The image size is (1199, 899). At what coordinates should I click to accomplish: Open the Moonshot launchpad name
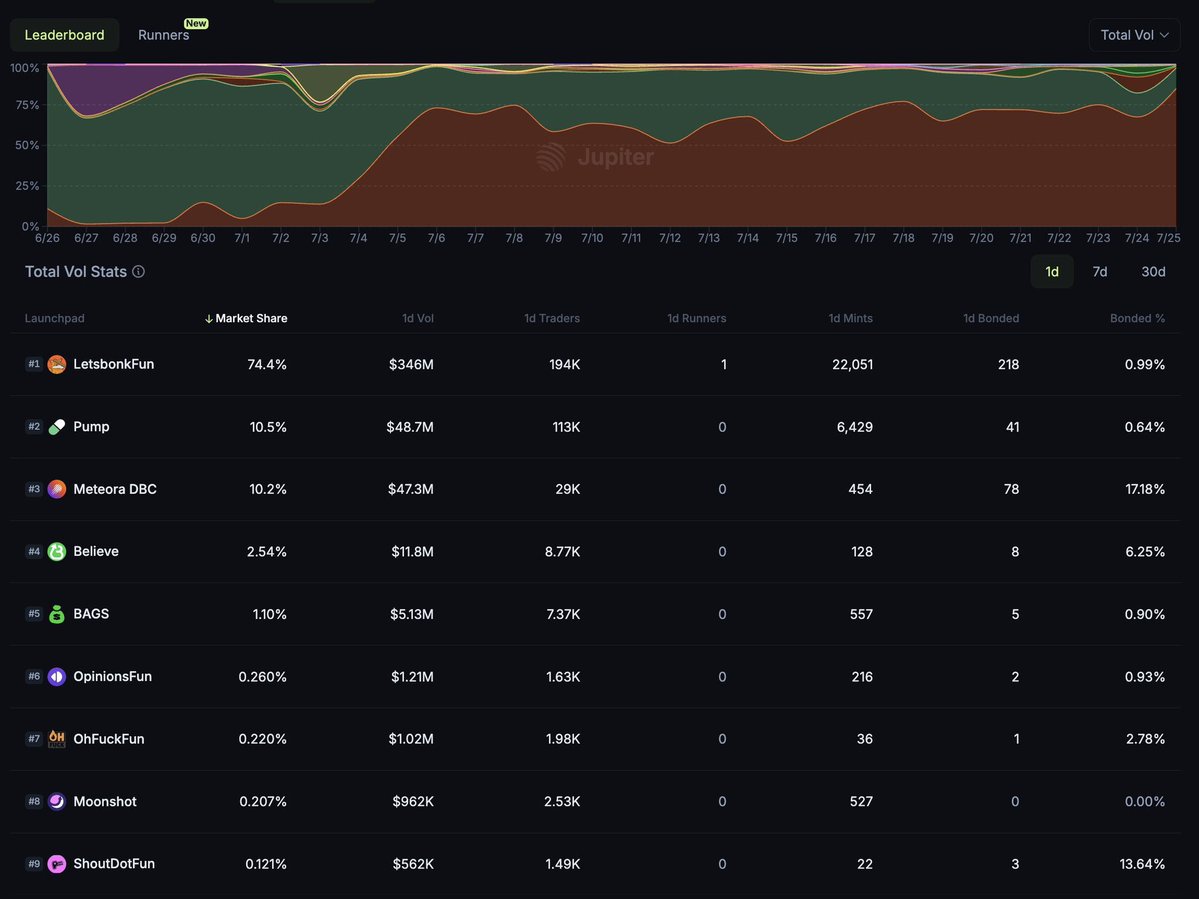click(x=105, y=802)
